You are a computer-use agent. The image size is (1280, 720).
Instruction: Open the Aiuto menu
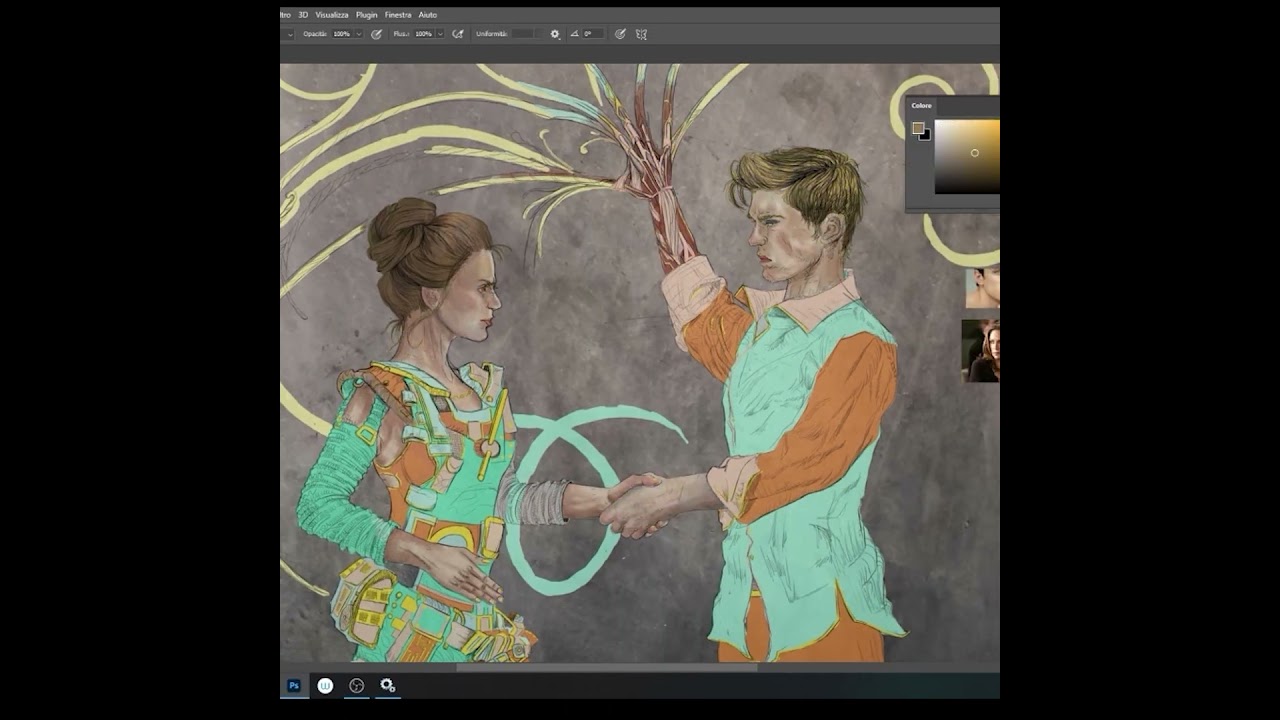click(428, 15)
